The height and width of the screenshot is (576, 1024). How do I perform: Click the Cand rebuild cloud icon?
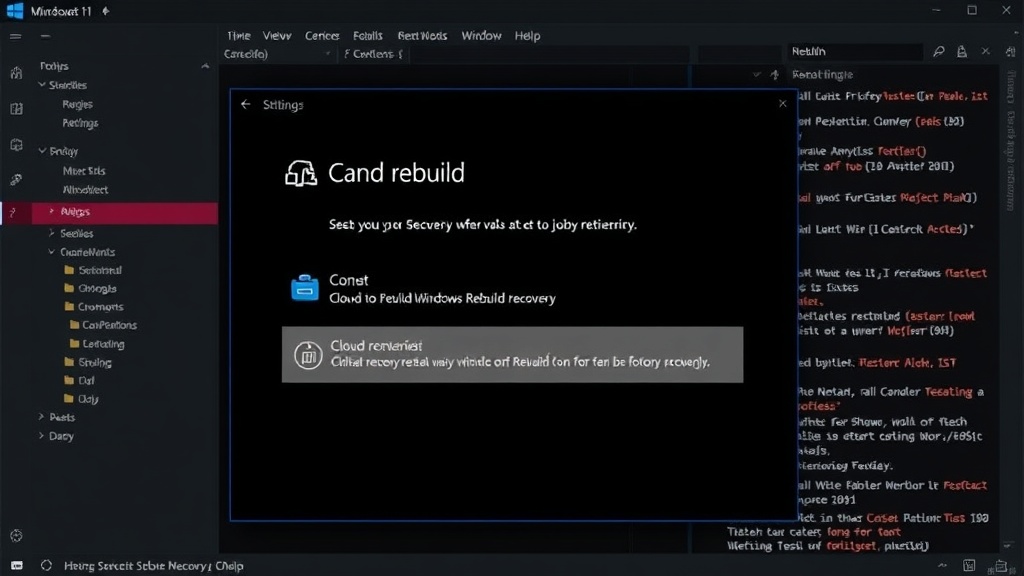pos(301,174)
